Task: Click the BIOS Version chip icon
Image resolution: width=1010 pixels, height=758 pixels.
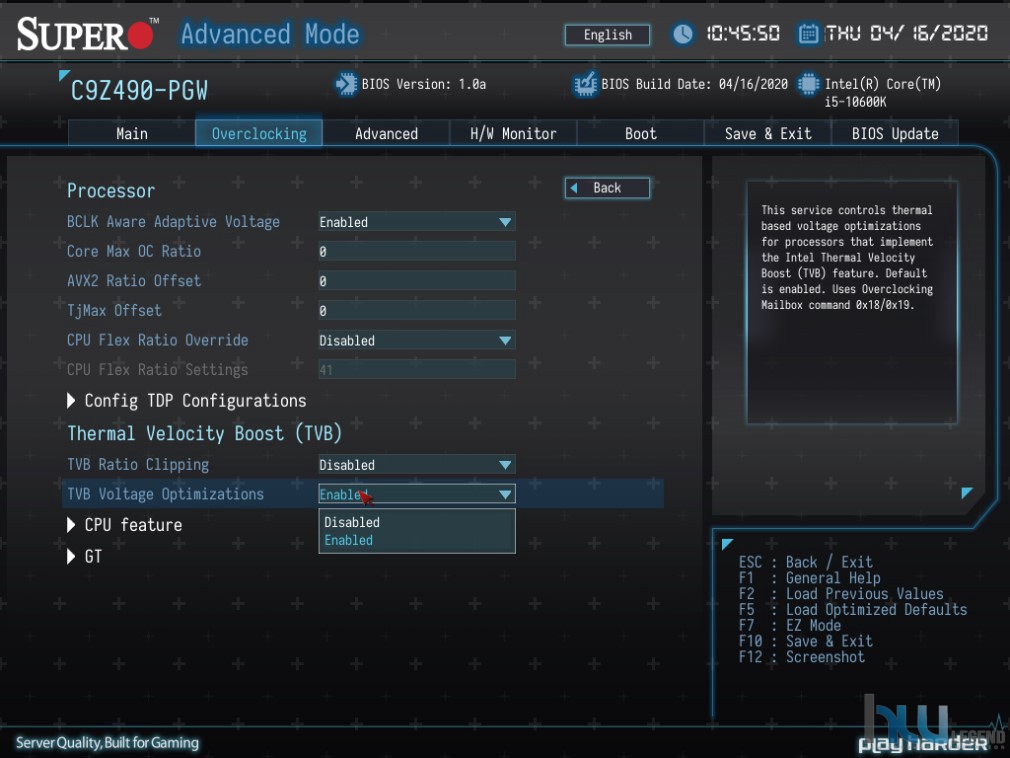Action: [x=346, y=84]
